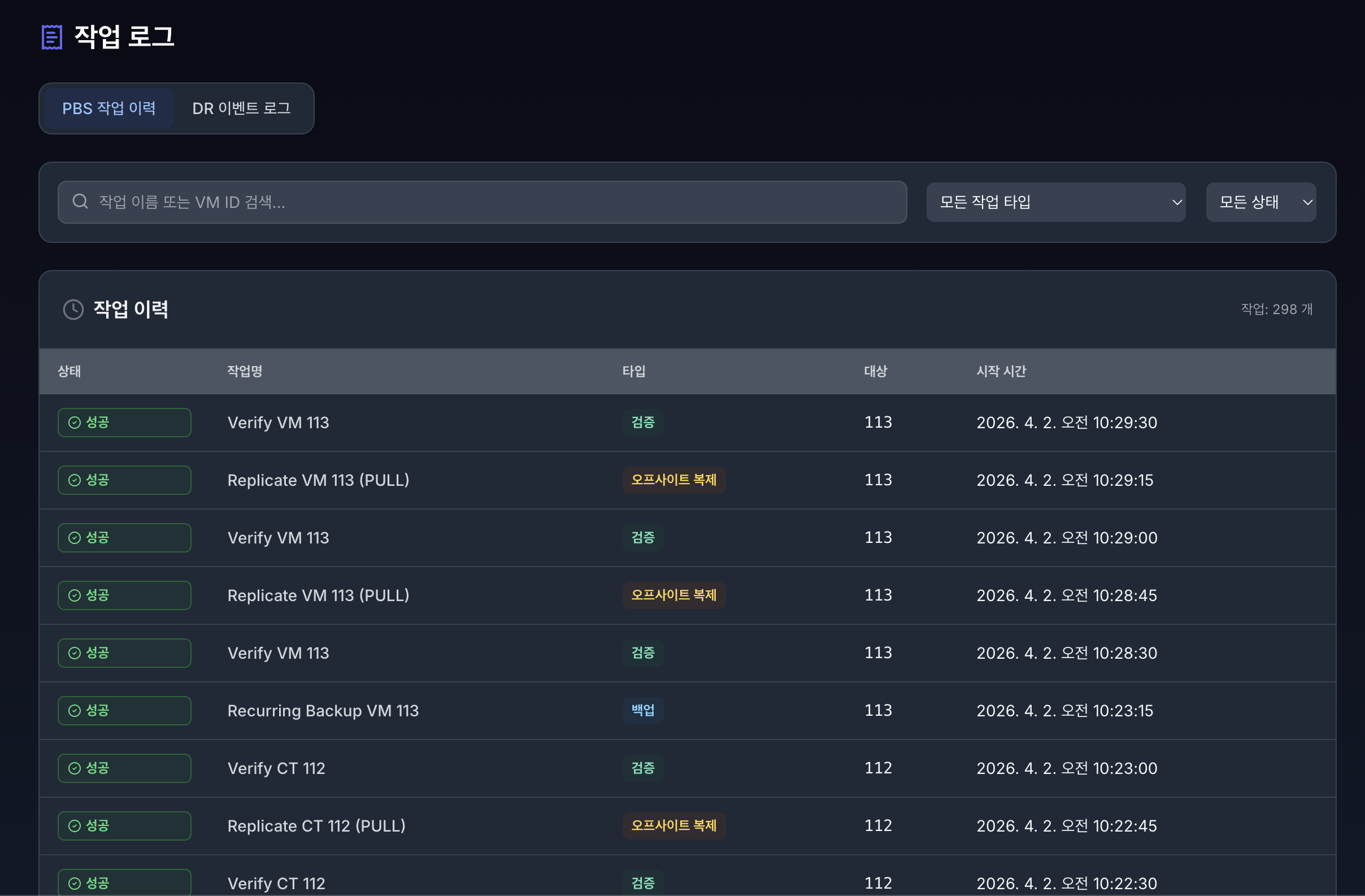Click the 백업 type badge on Recurring Backup VM 113

[x=642, y=710]
